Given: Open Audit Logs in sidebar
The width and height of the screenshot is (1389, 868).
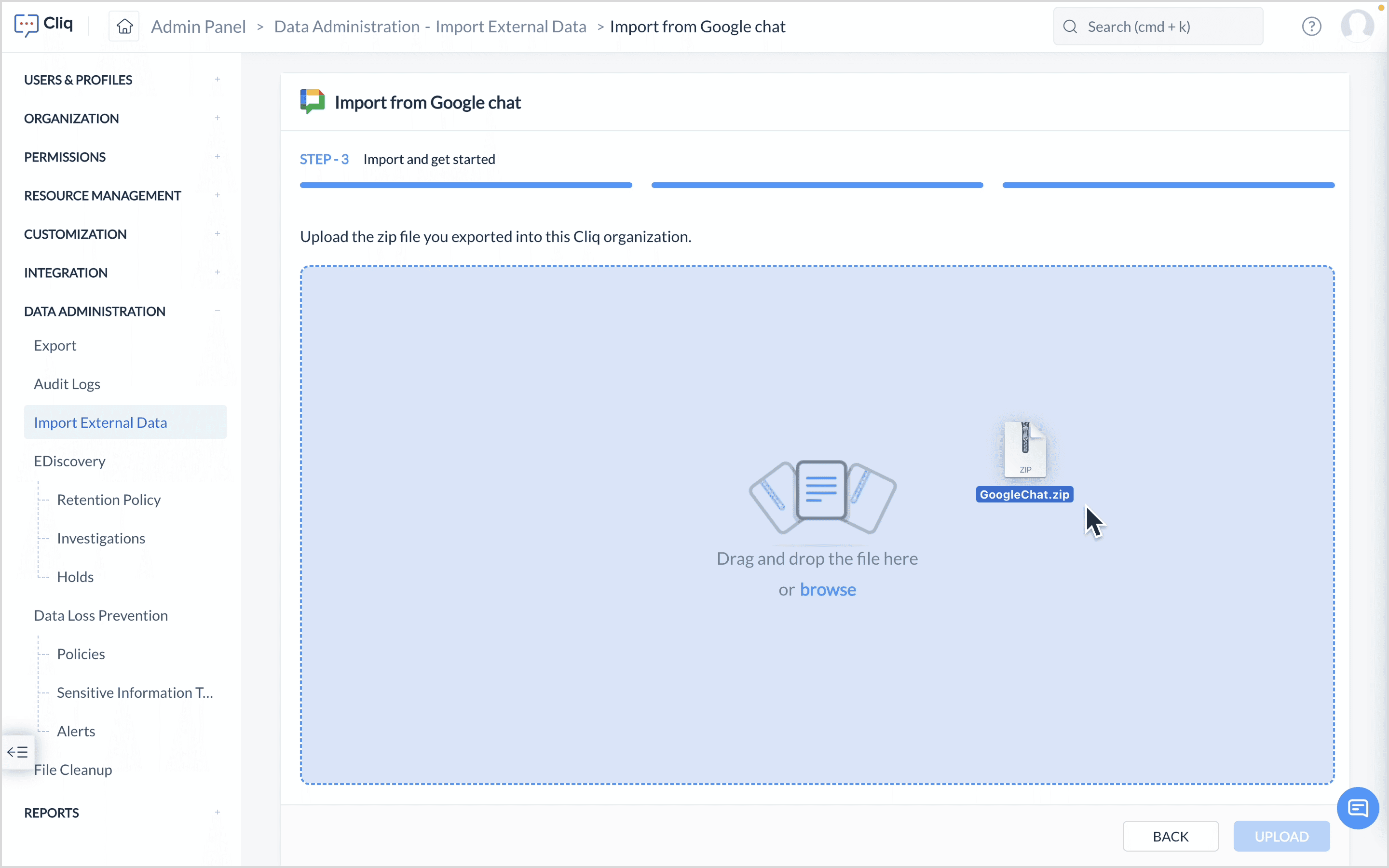Looking at the screenshot, I should [67, 384].
